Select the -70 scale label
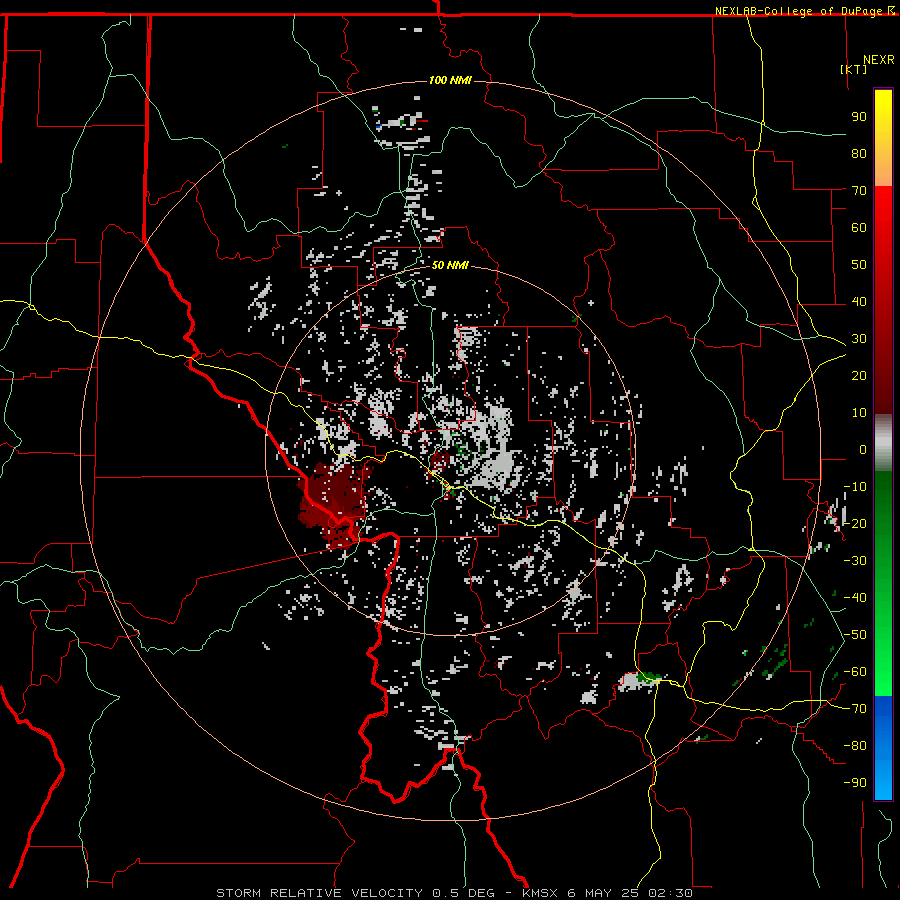The height and width of the screenshot is (900, 900). click(855, 709)
